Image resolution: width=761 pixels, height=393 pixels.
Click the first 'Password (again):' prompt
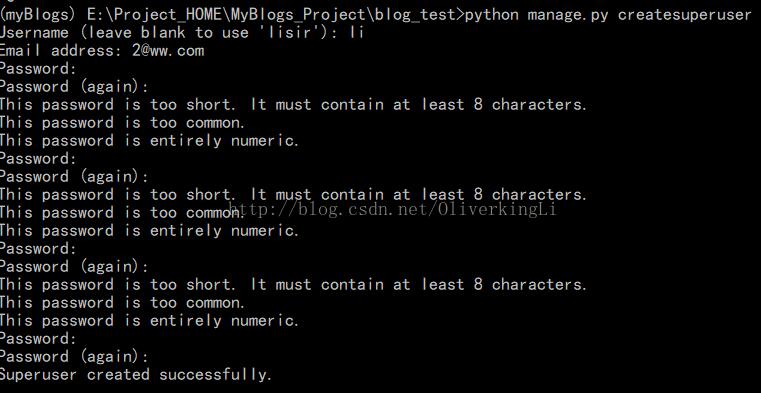pyautogui.click(x=74, y=87)
